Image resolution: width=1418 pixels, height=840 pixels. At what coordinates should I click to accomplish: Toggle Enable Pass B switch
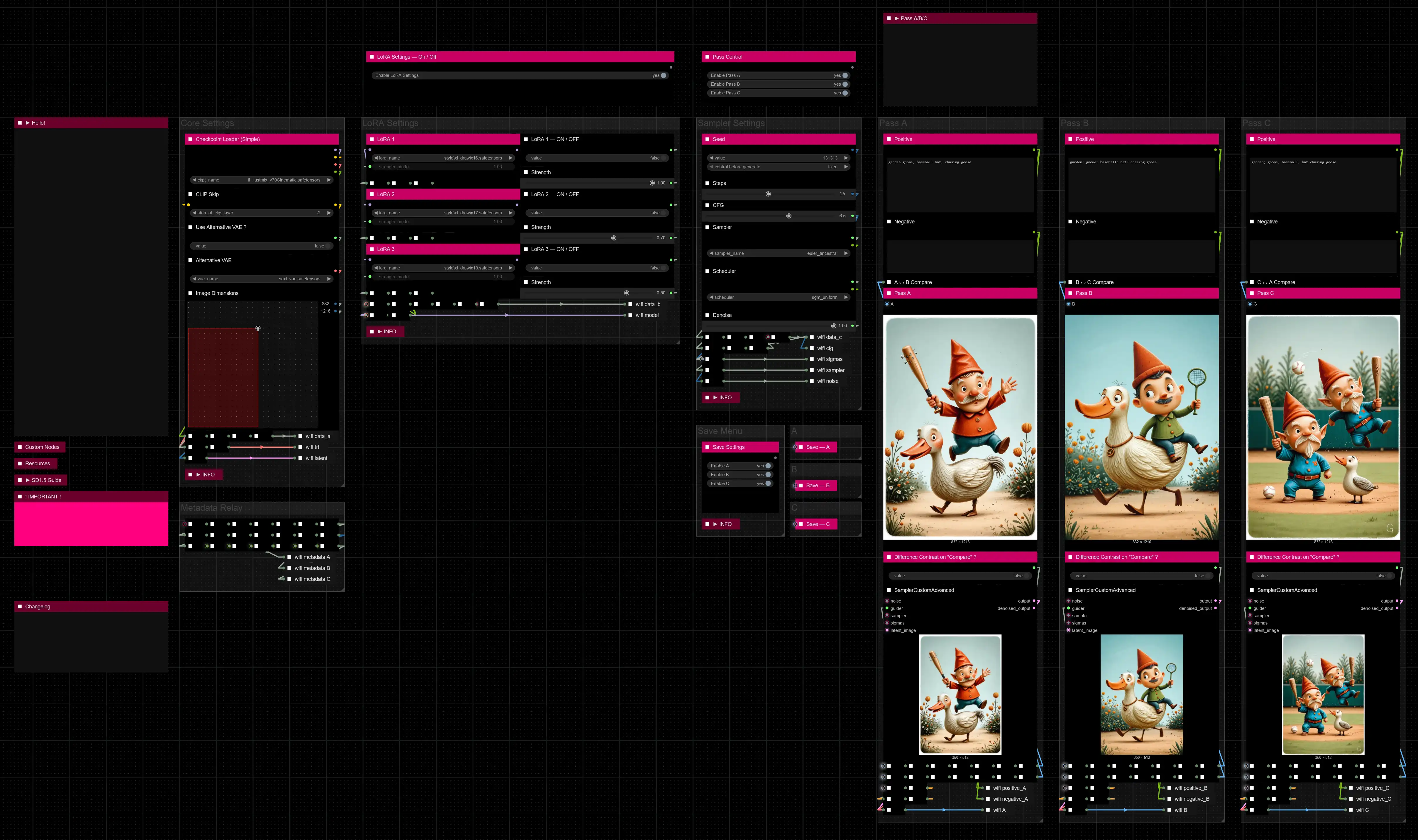point(844,84)
